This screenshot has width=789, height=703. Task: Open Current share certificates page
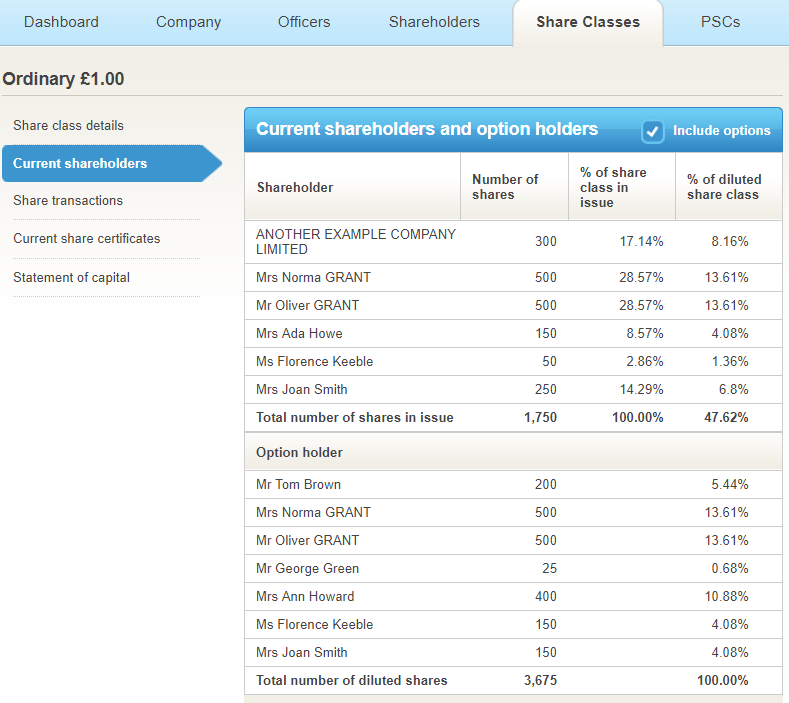[x=86, y=239]
